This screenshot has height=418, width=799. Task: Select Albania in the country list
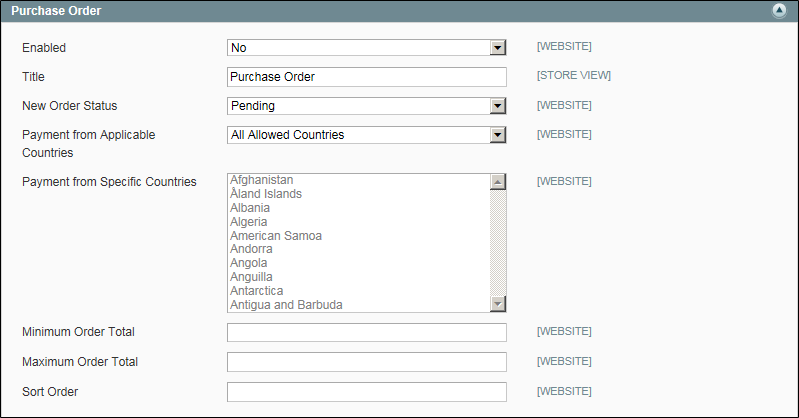coord(359,207)
